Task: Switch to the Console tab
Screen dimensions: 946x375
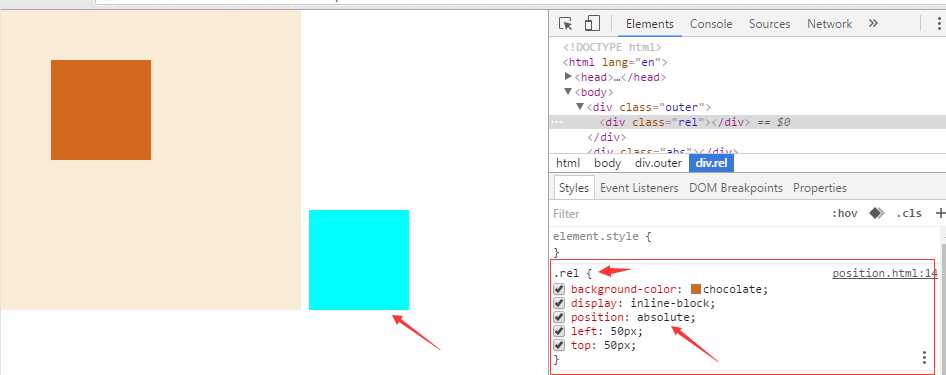Action: (x=711, y=24)
